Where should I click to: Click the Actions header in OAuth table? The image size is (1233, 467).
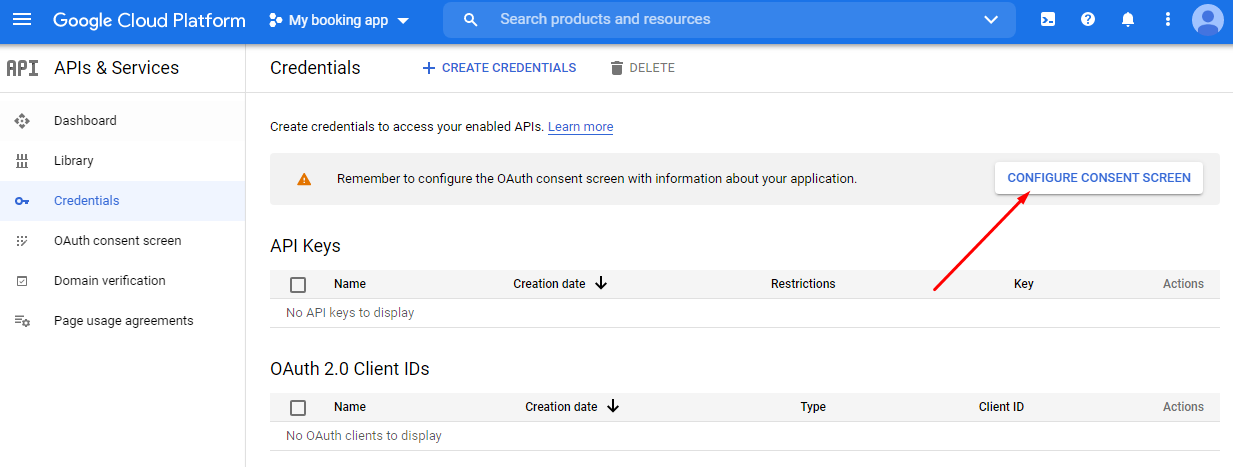pos(1183,407)
